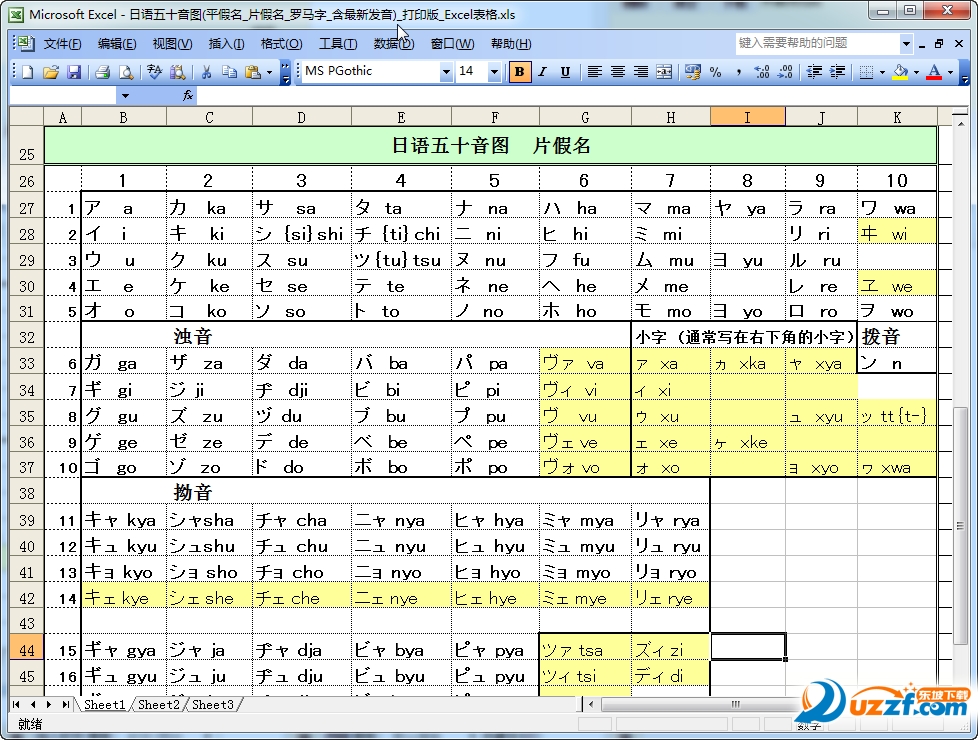The height and width of the screenshot is (740, 978).
Task: Open the 帮助(H) menu
Action: pos(511,44)
